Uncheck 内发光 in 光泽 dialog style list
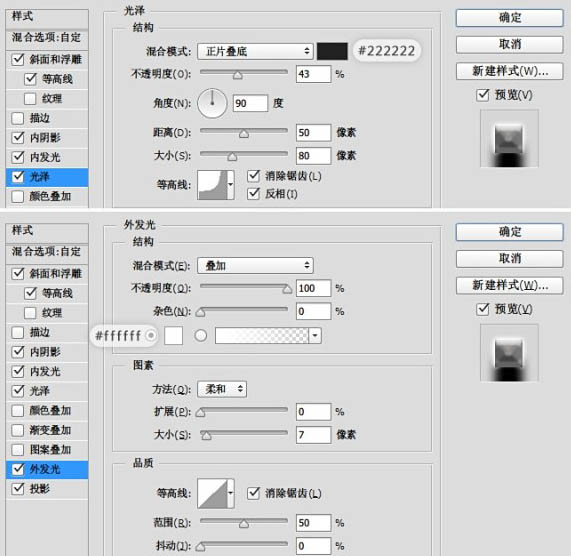The width and height of the screenshot is (571, 556). (17, 157)
